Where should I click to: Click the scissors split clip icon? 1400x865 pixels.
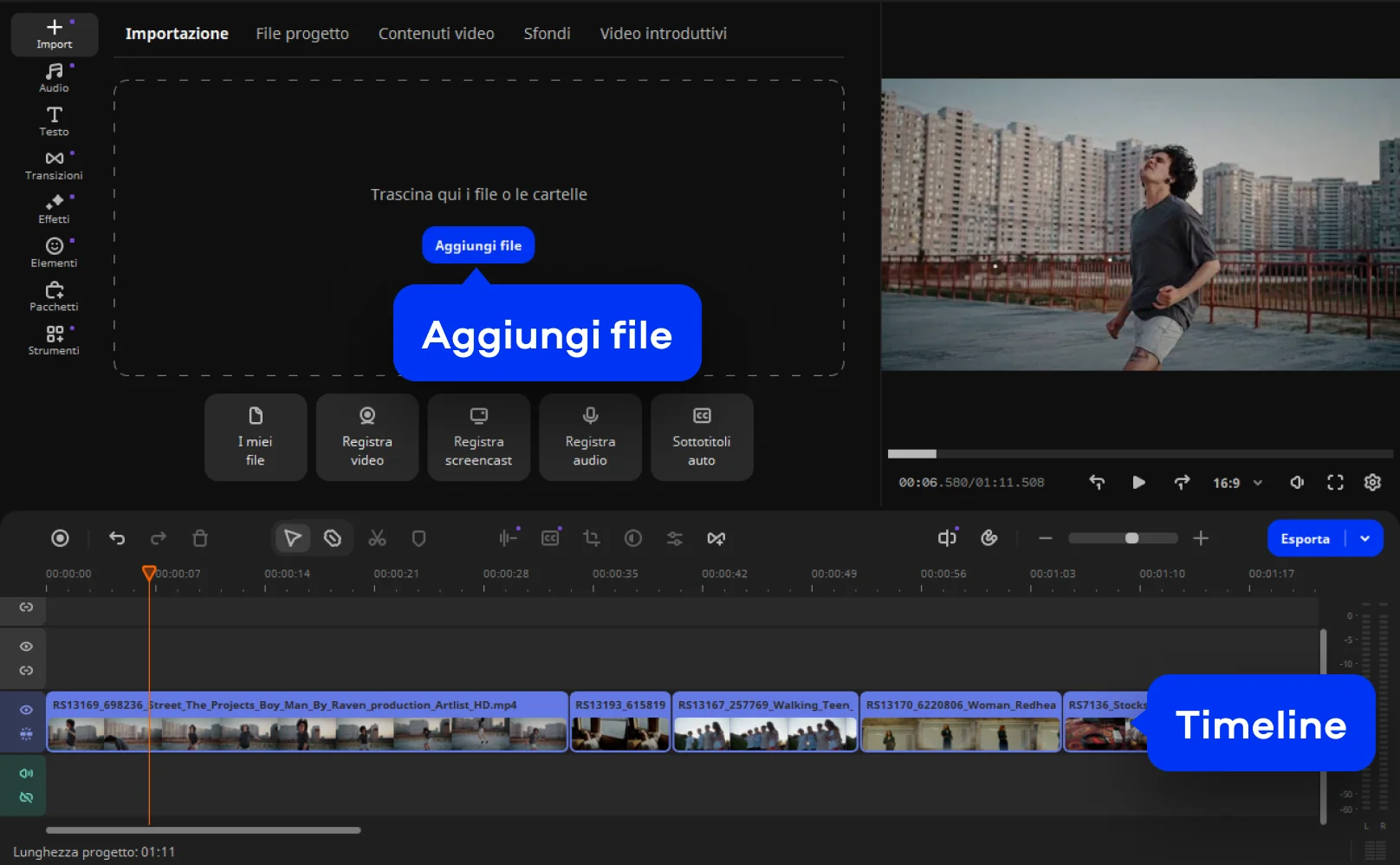click(x=377, y=538)
